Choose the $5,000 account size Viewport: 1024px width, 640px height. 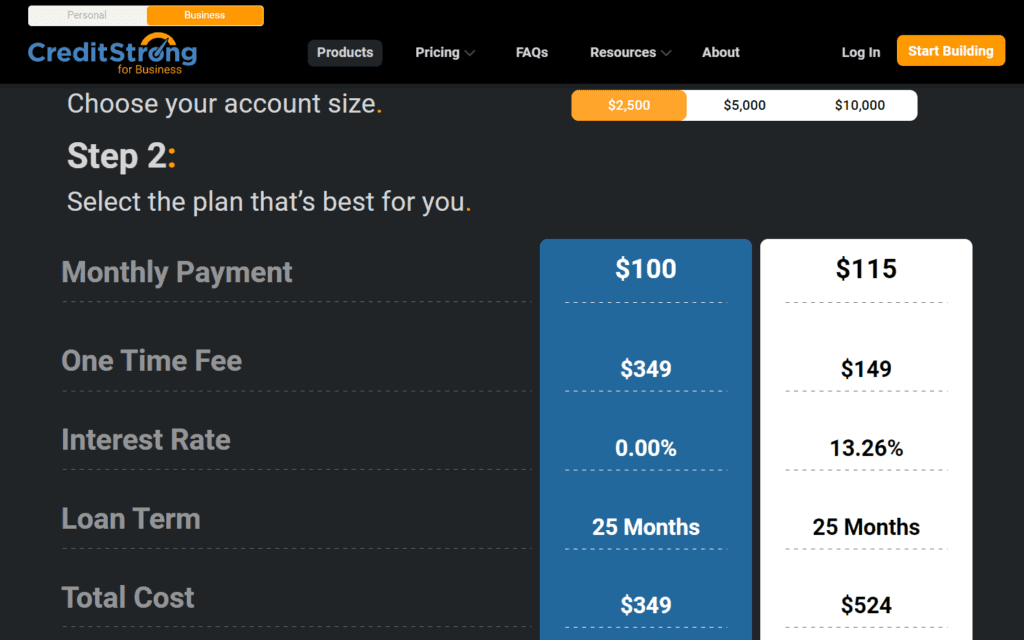(744, 105)
